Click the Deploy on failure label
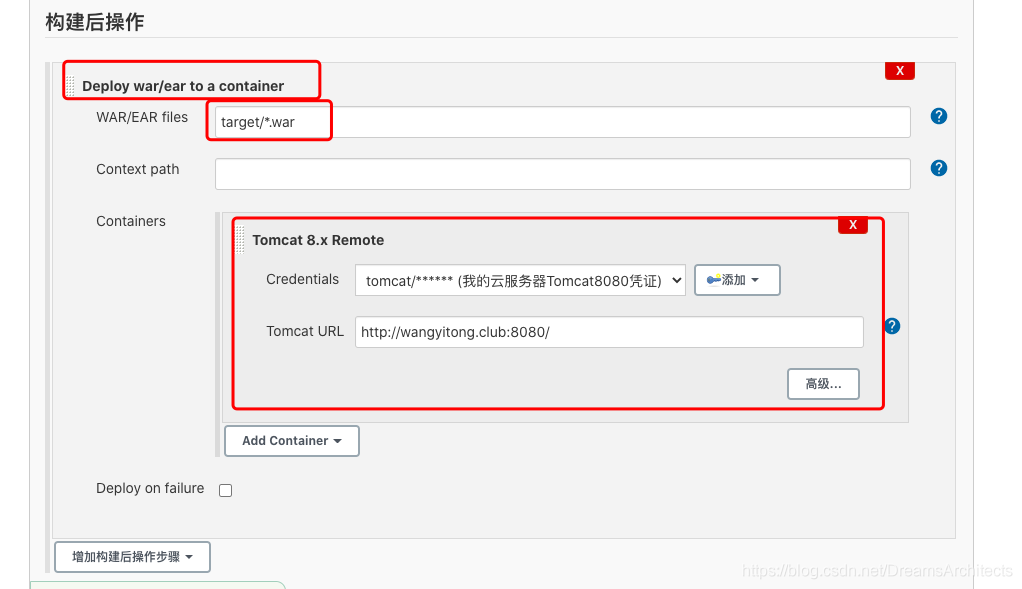Viewport: 1022px width, 589px height. pos(150,489)
